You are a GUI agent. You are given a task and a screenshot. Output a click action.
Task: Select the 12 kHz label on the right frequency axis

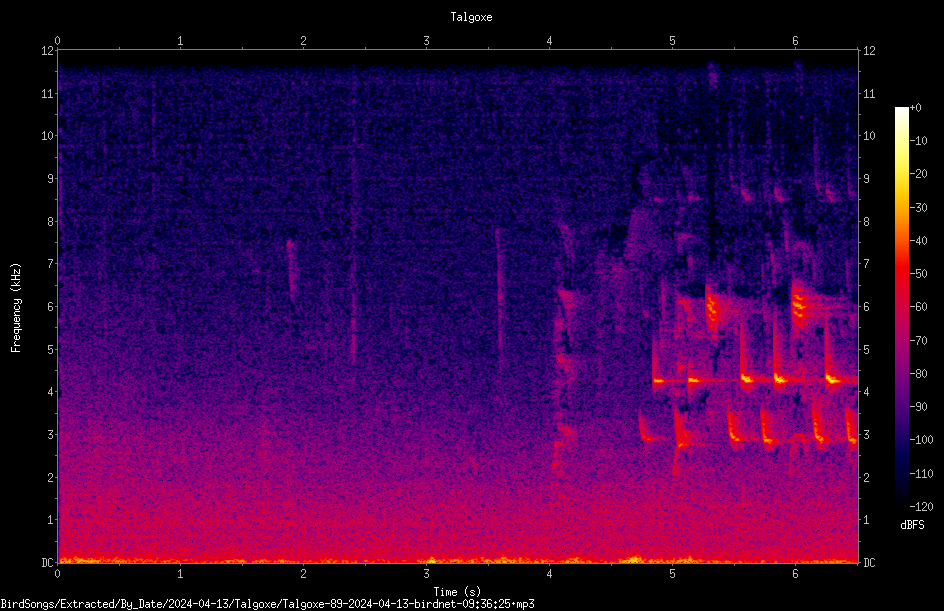point(869,51)
